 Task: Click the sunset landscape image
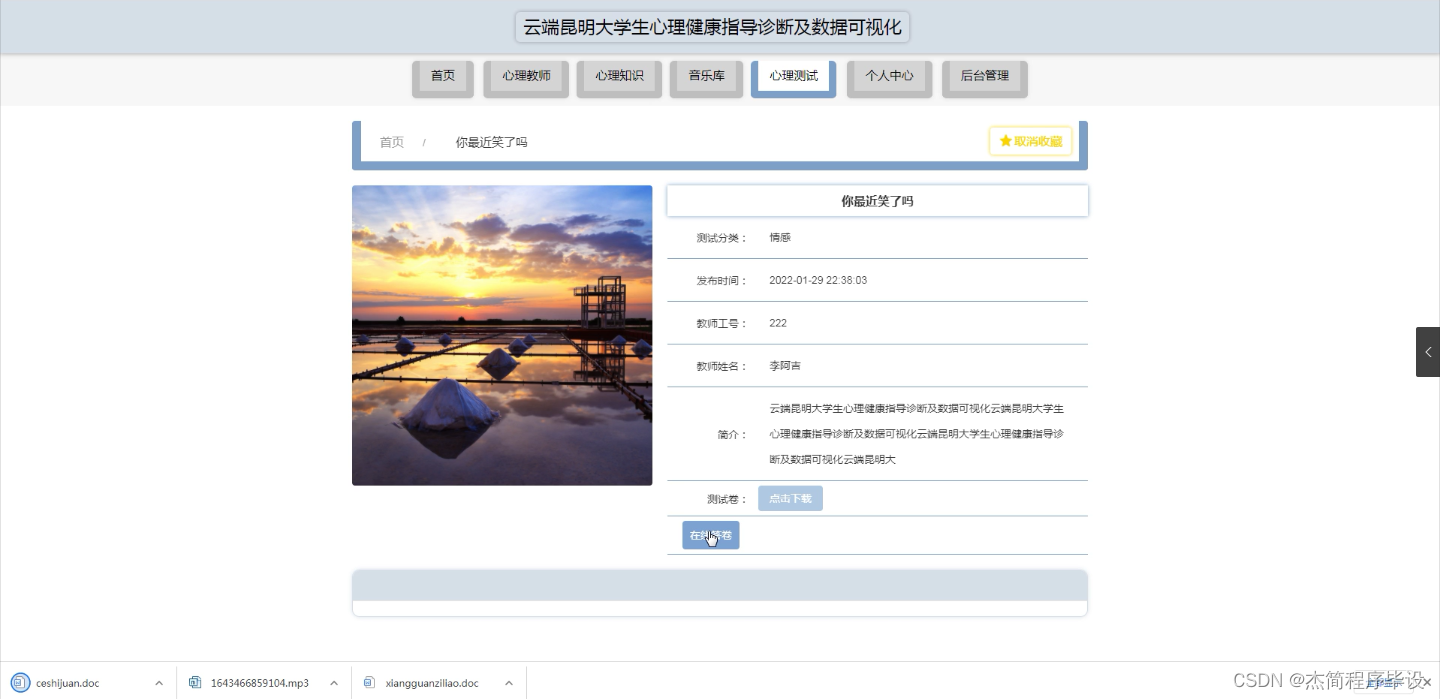point(502,335)
